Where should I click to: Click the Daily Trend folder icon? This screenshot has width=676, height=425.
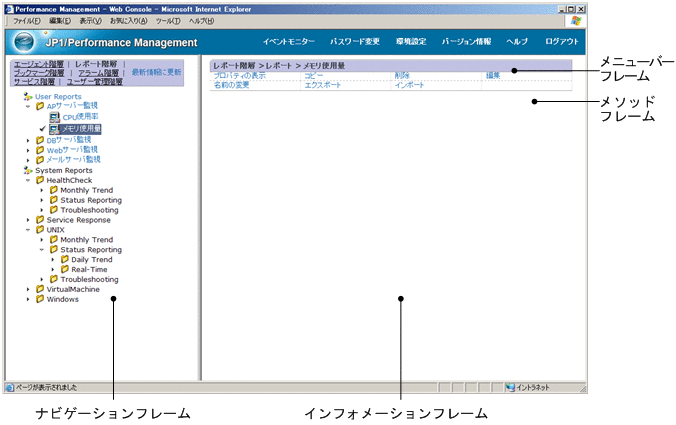[65, 259]
